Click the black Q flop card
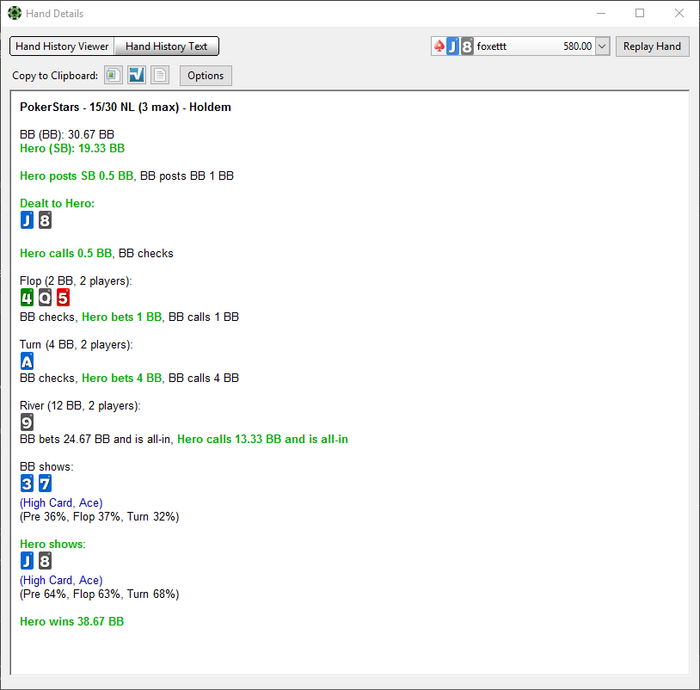 tap(45, 298)
